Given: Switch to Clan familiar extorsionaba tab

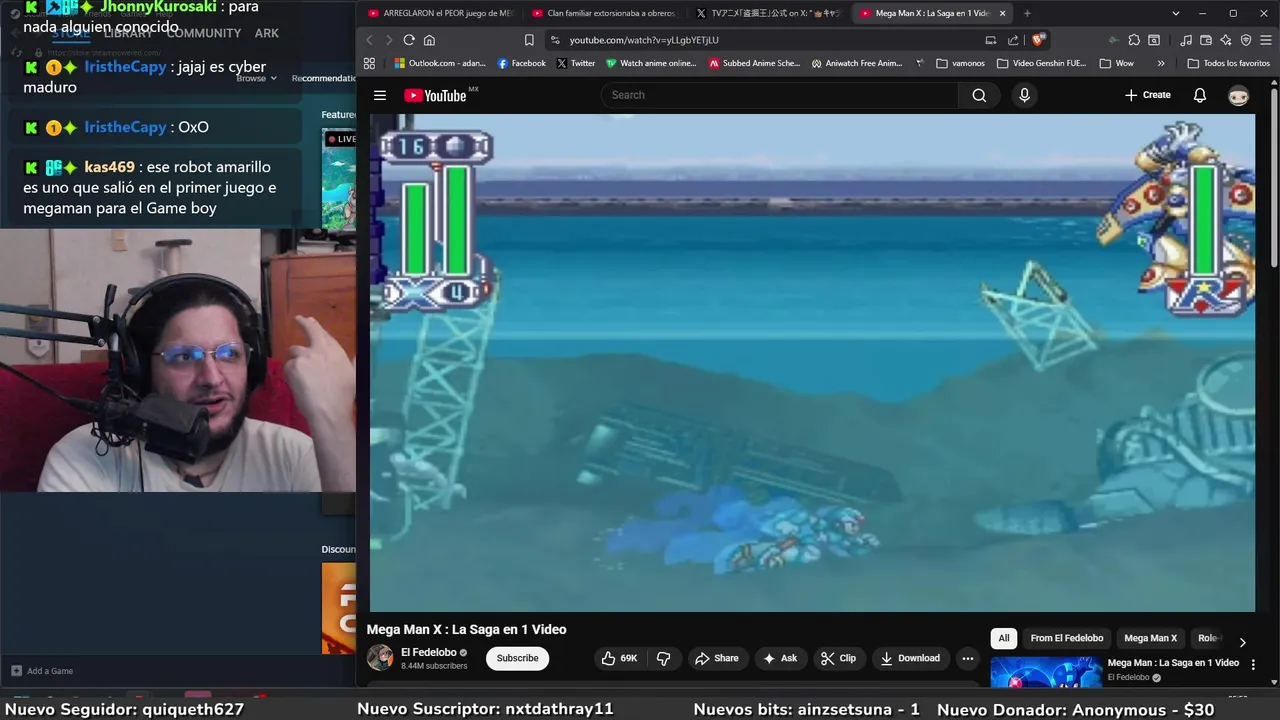Looking at the screenshot, I should (x=604, y=13).
